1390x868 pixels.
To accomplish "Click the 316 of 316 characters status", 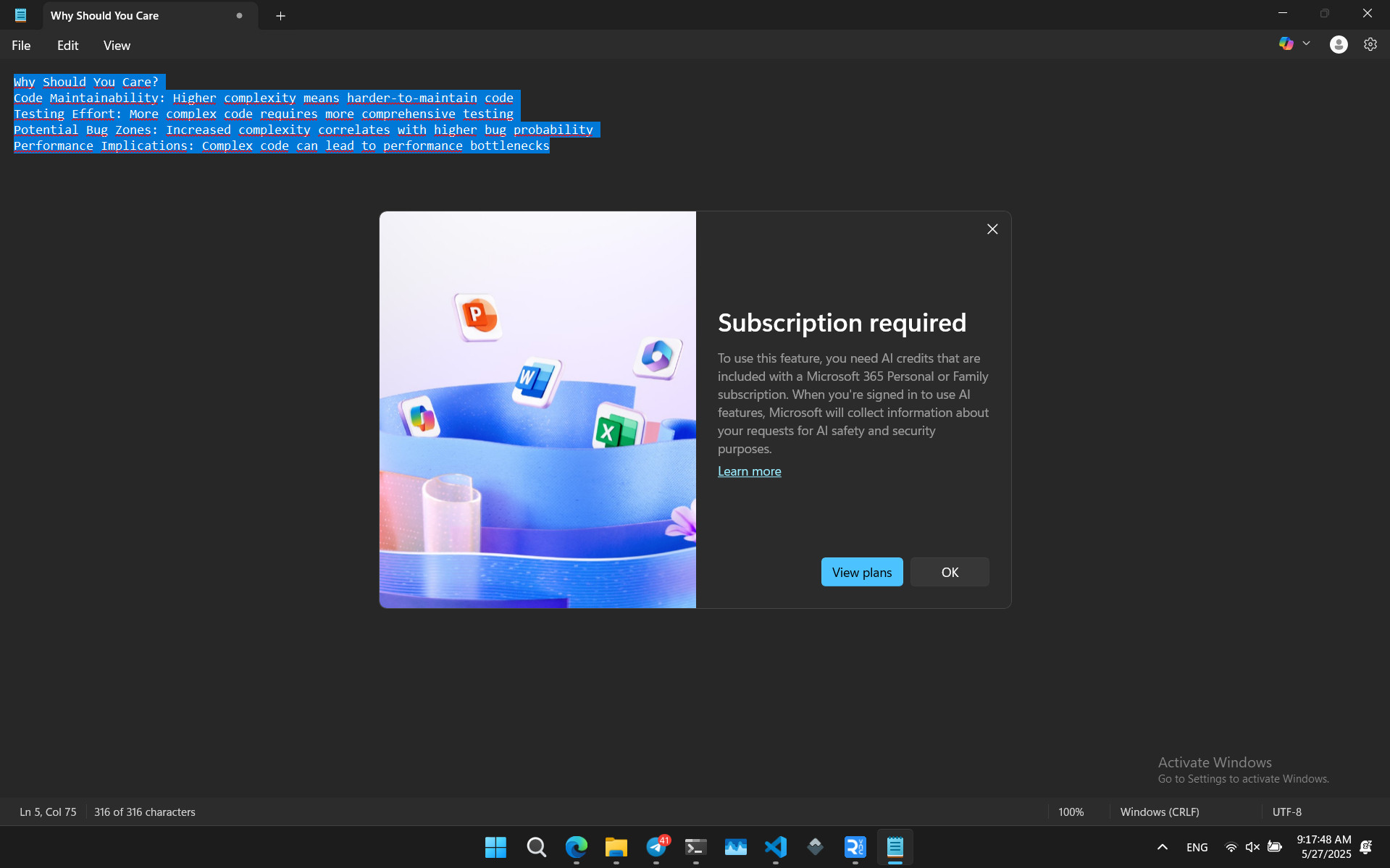I will pyautogui.click(x=145, y=812).
